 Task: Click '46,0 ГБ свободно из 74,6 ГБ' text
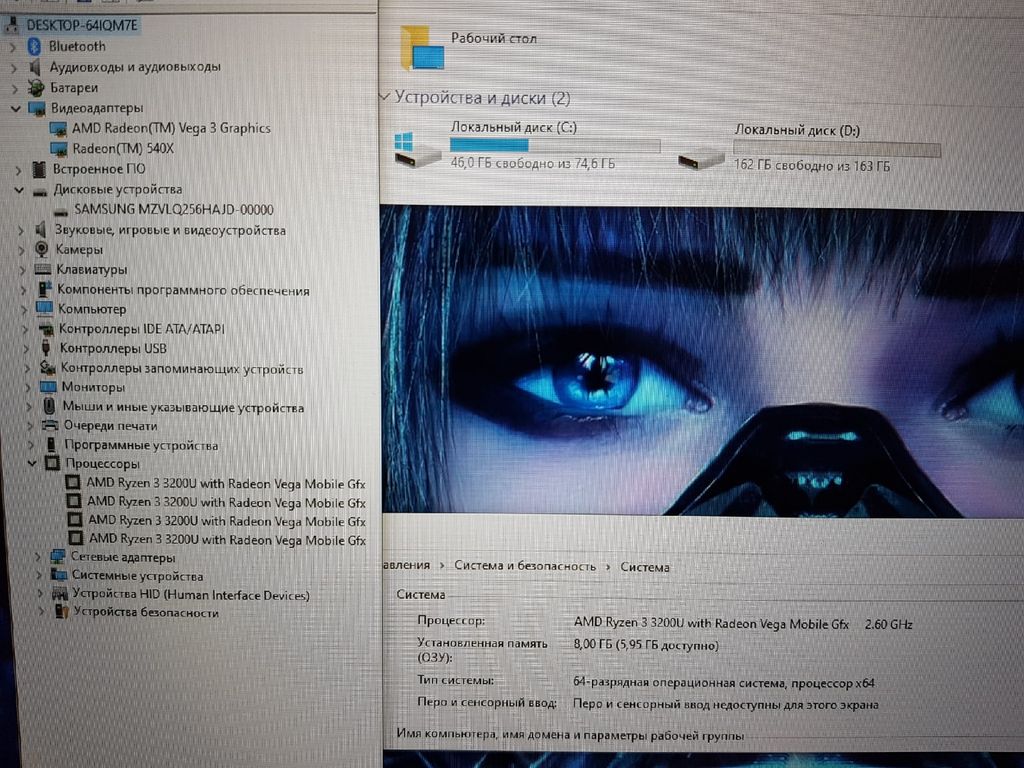(x=532, y=163)
